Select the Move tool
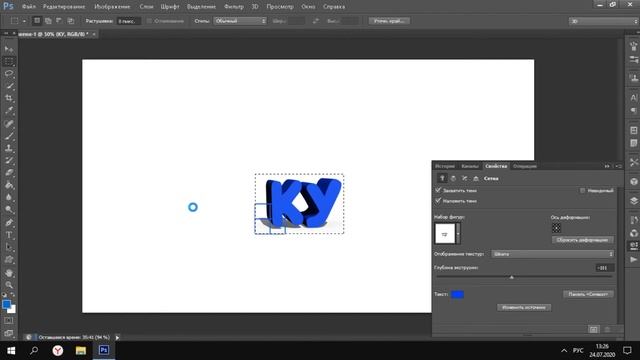The image size is (640, 360). coord(9,49)
